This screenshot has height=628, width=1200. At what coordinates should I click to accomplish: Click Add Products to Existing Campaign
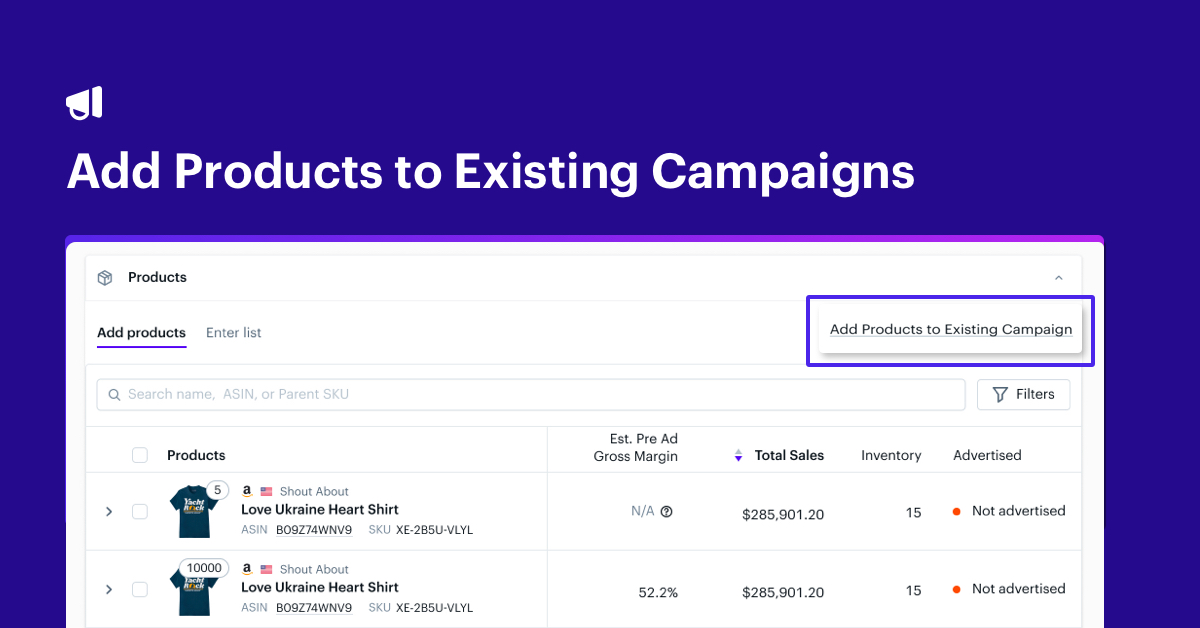tap(949, 329)
